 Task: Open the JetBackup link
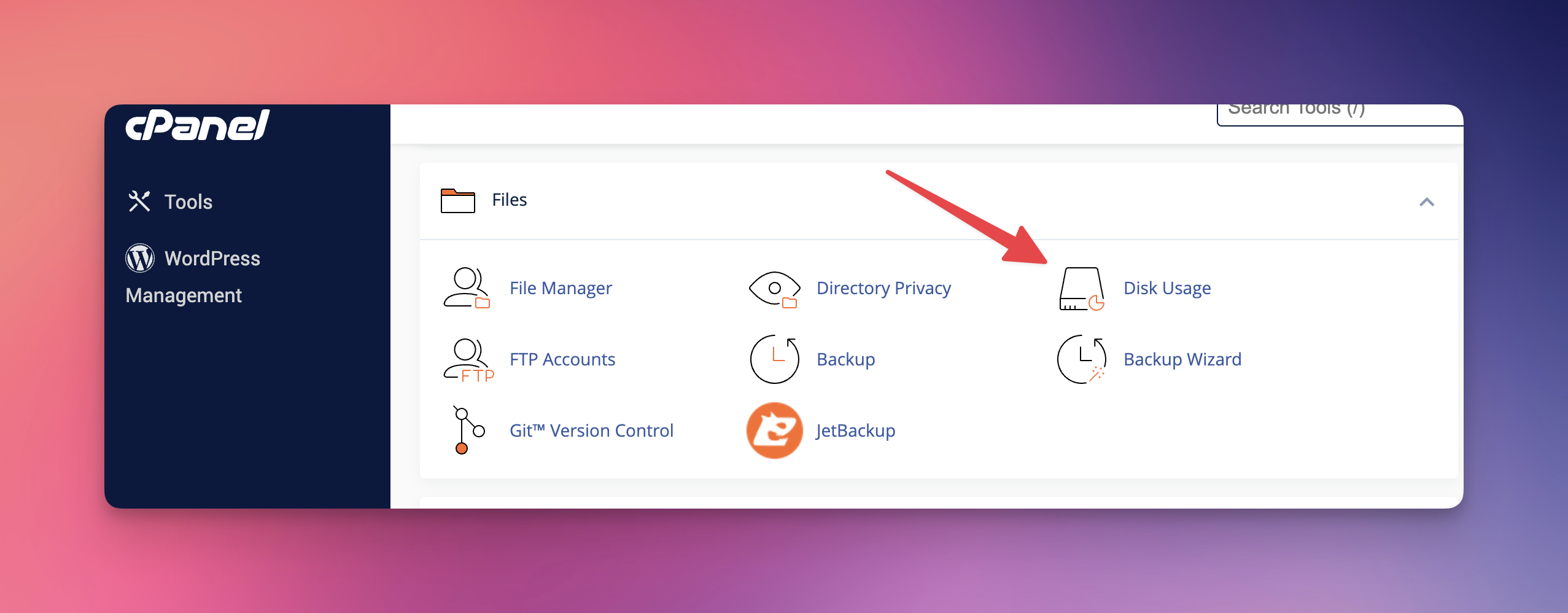click(856, 430)
